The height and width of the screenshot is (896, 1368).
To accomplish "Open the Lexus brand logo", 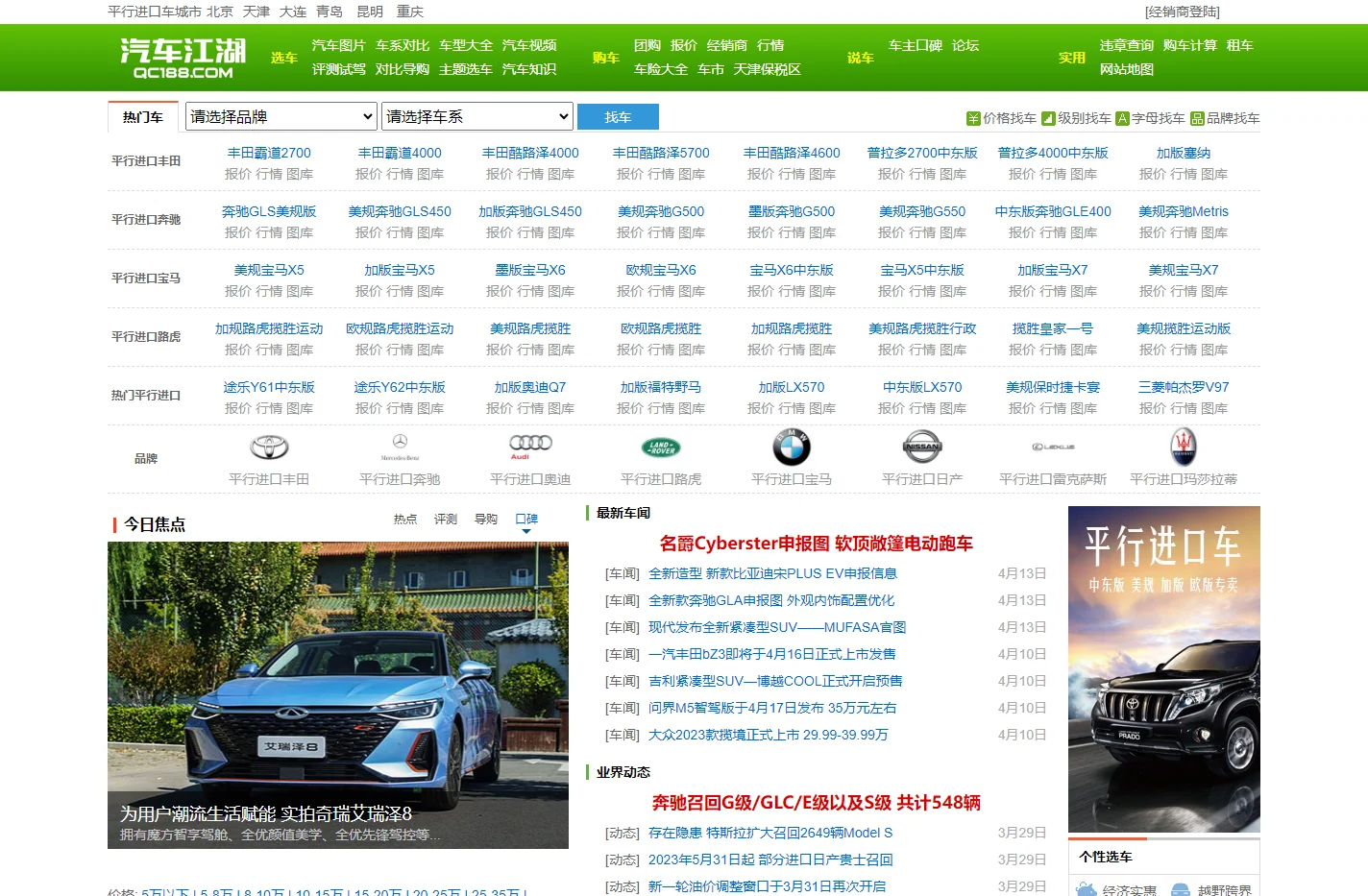I will [1053, 447].
